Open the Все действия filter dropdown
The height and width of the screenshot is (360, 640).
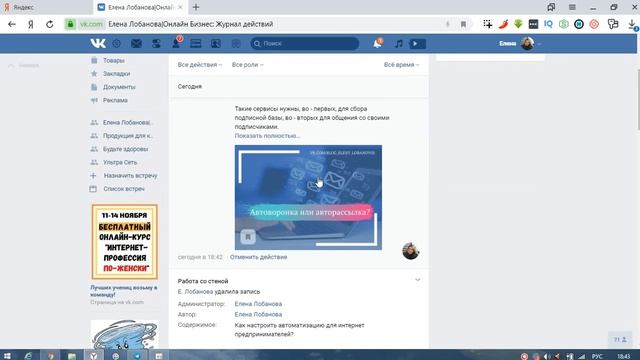tap(200, 64)
